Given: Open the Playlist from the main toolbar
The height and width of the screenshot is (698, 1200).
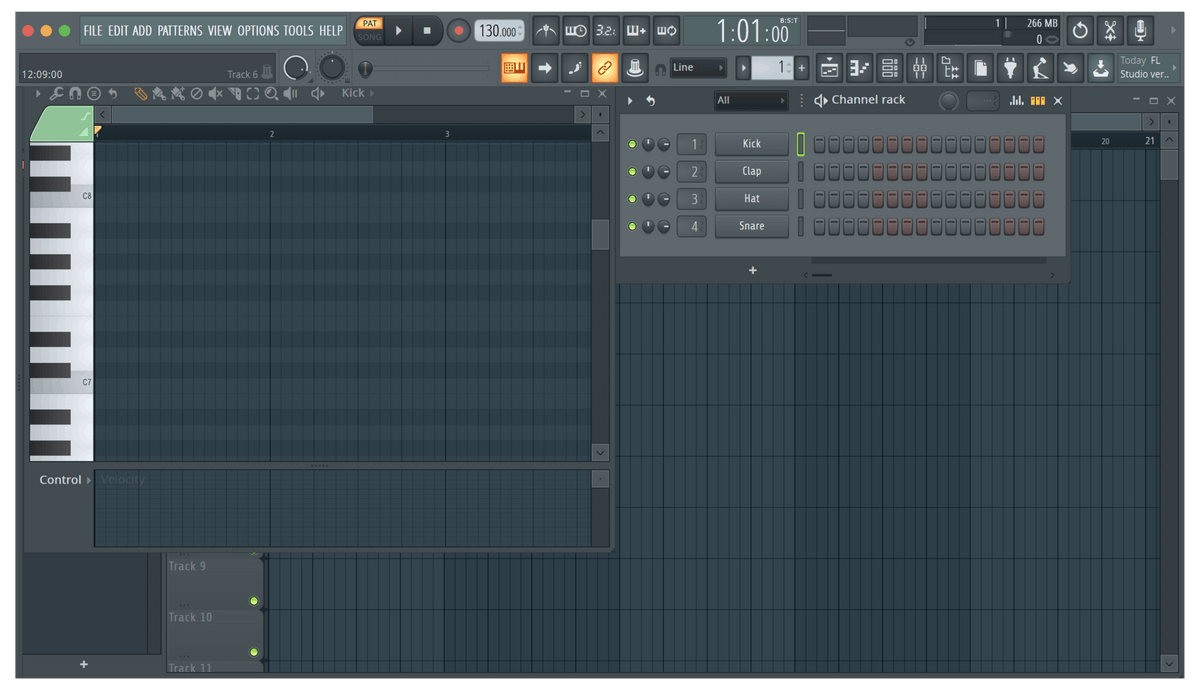Looking at the screenshot, I should point(829,67).
